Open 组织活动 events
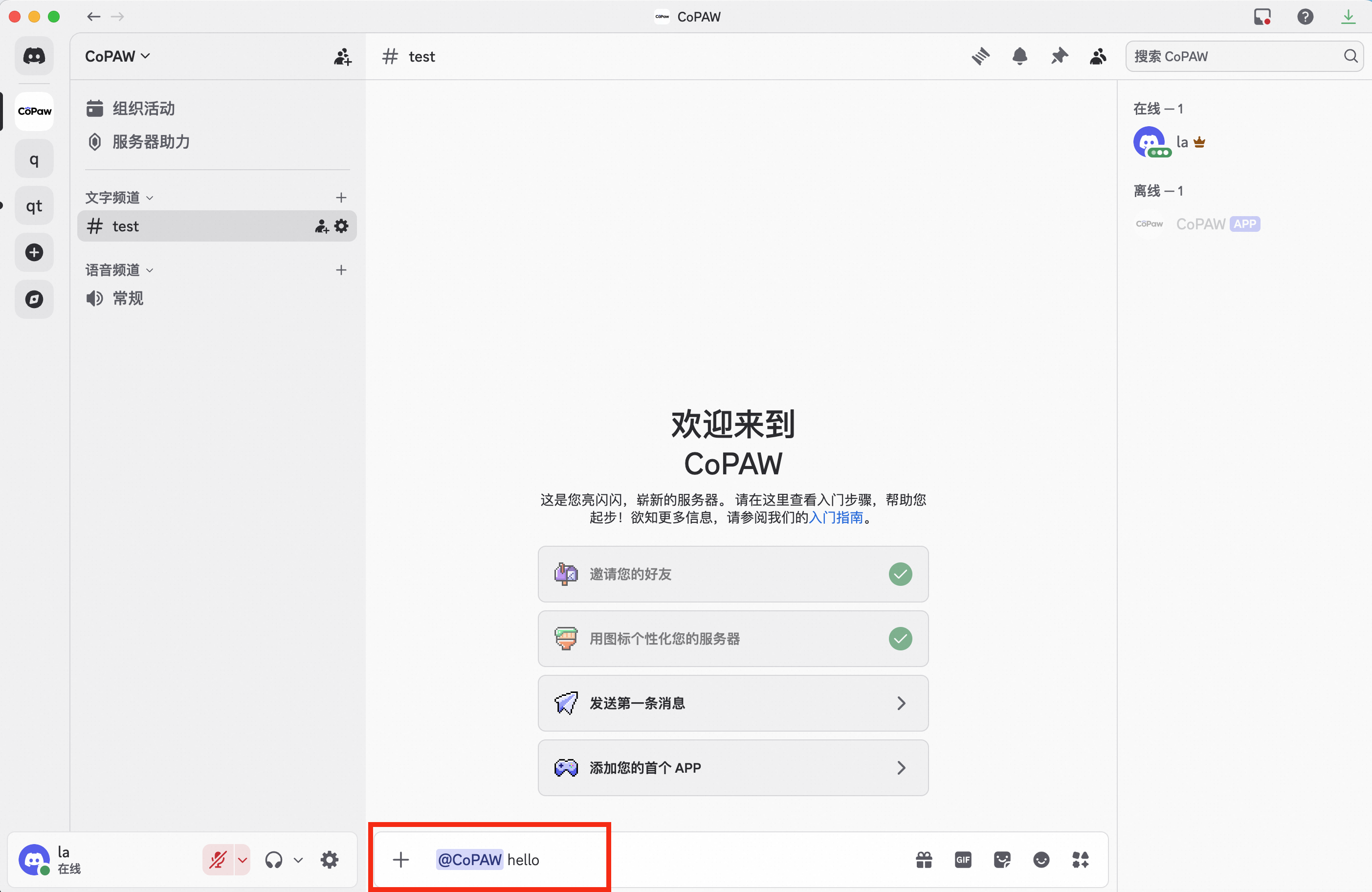Image resolution: width=1372 pixels, height=892 pixels. (217, 109)
